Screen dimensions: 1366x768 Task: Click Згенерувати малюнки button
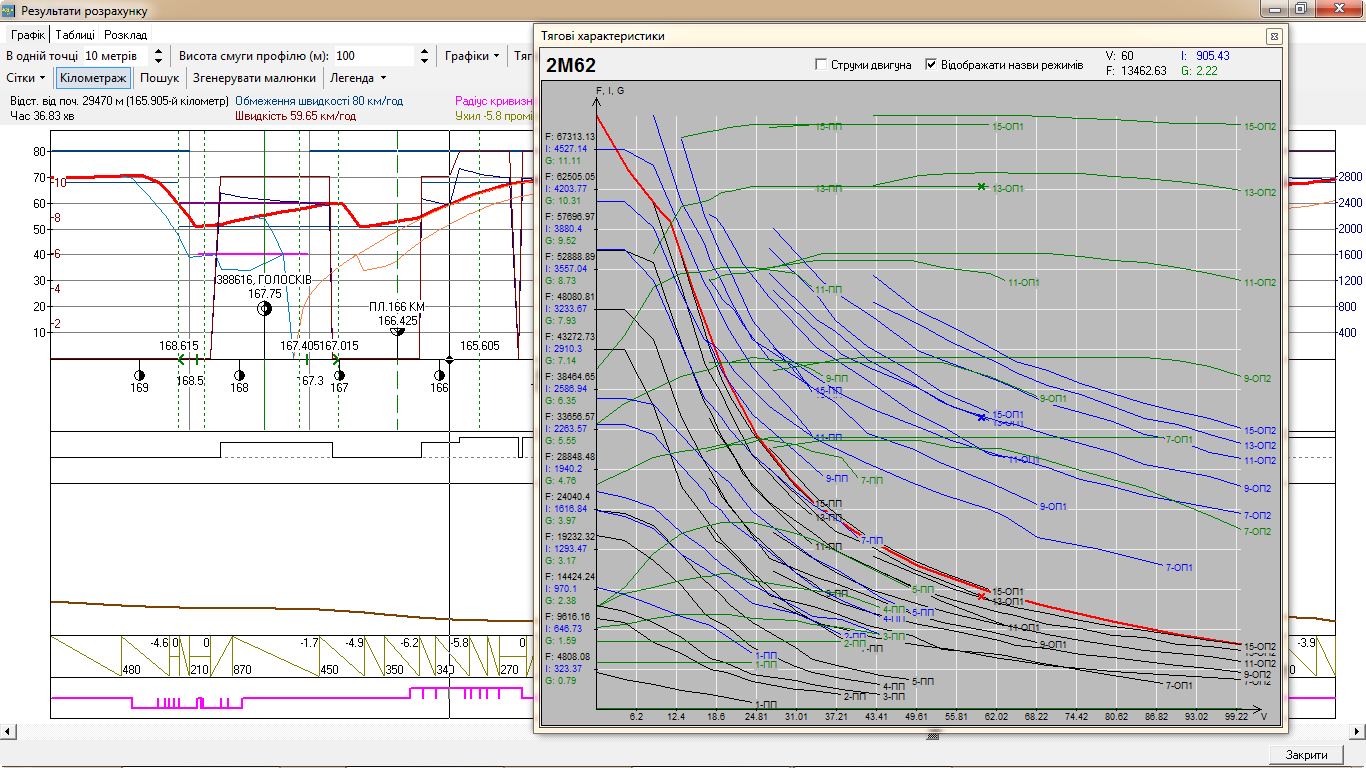click(x=254, y=78)
